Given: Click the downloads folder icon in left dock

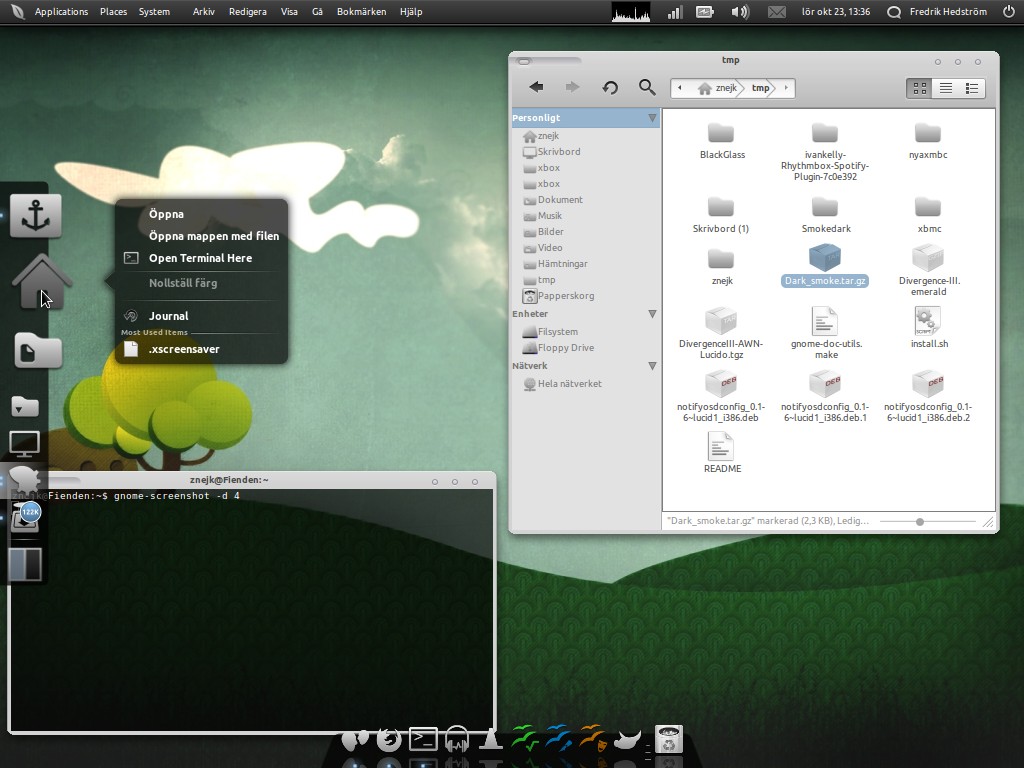Looking at the screenshot, I should tap(25, 406).
